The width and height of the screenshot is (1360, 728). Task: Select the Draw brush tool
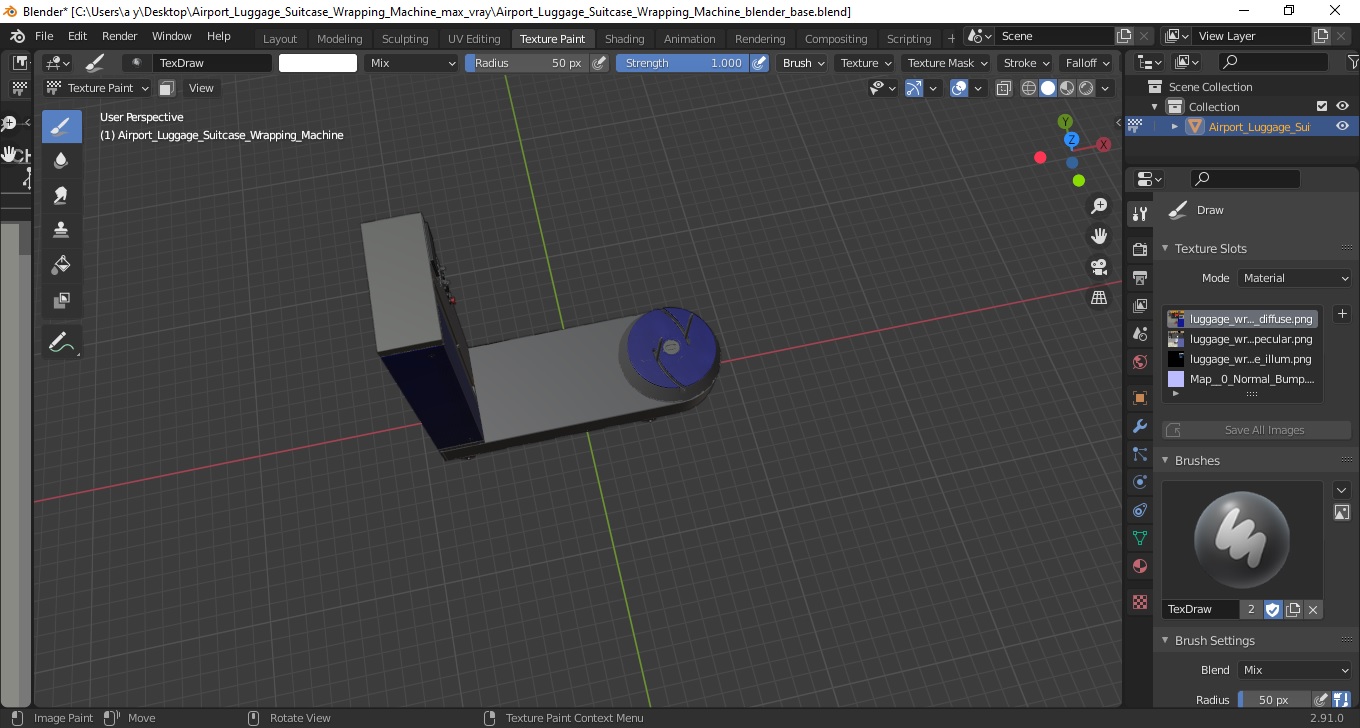pyautogui.click(x=62, y=126)
